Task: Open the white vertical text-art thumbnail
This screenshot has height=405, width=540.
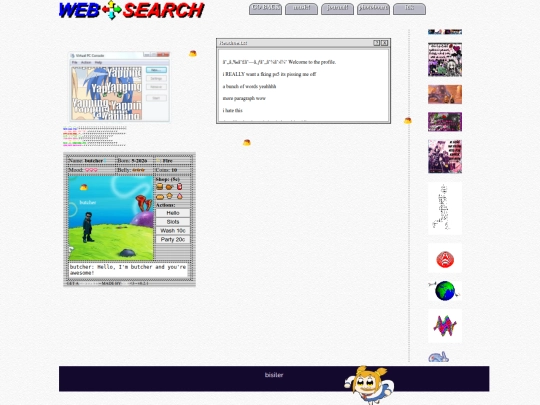Action: pos(445,208)
